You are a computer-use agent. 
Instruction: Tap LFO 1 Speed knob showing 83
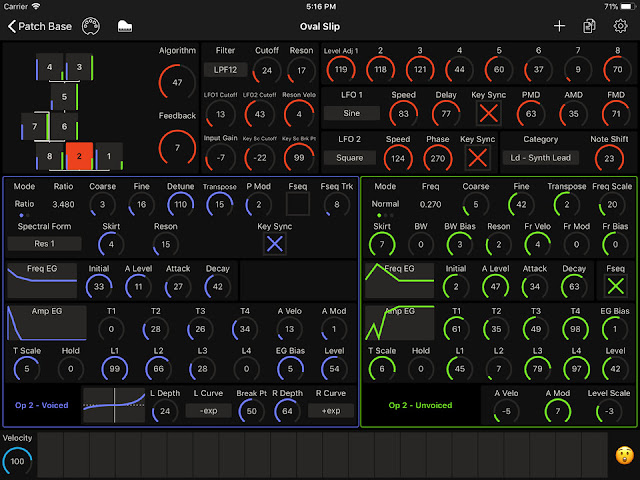tap(403, 114)
